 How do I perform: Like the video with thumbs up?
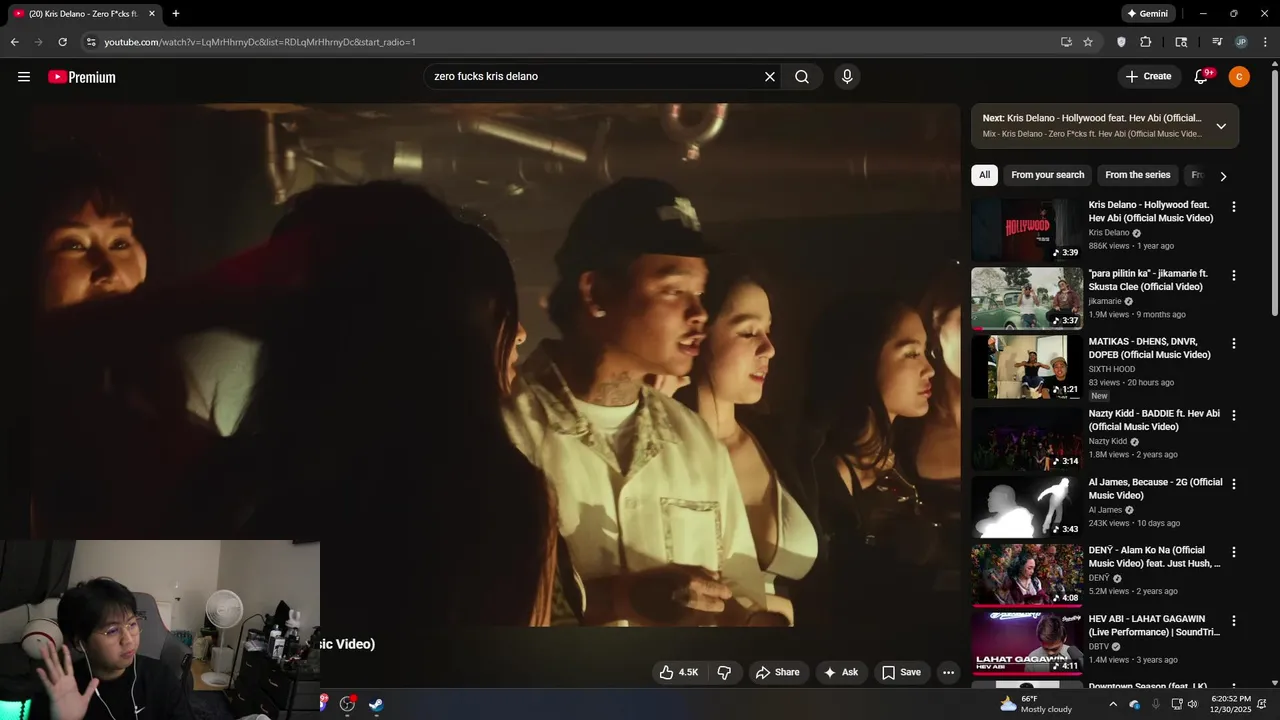point(678,672)
